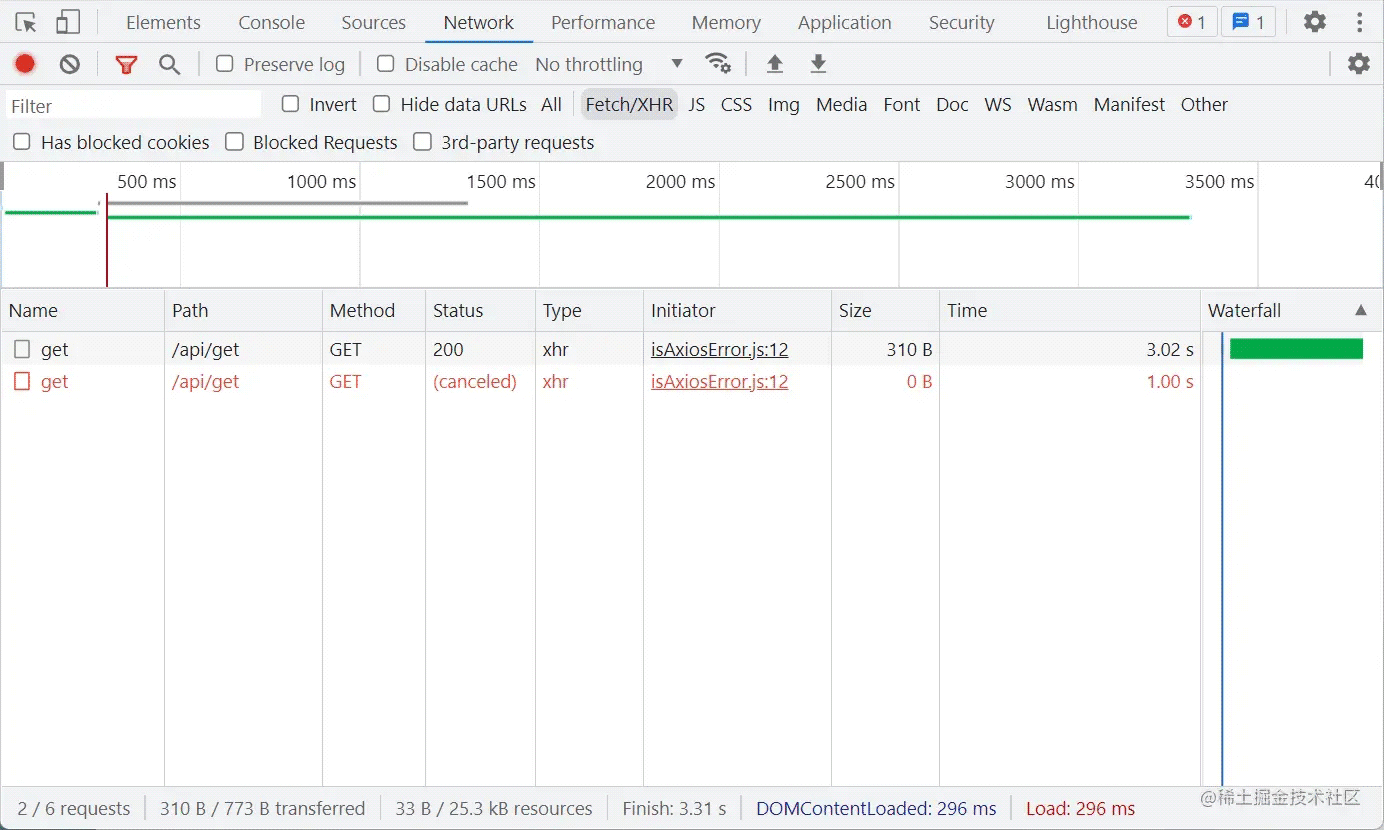Switch to the Console tab
This screenshot has width=1384, height=830.
coord(272,22)
